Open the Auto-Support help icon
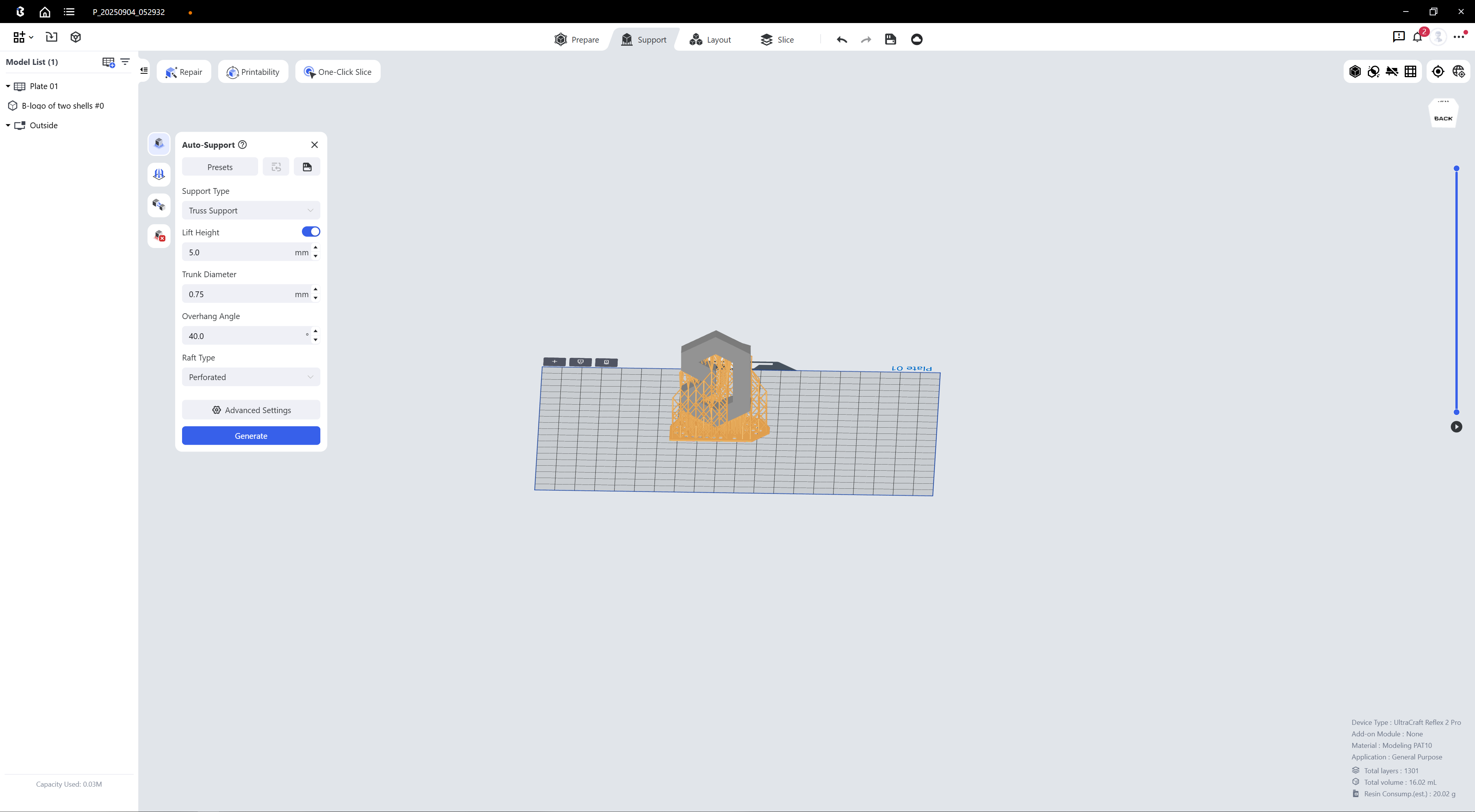 click(x=242, y=145)
